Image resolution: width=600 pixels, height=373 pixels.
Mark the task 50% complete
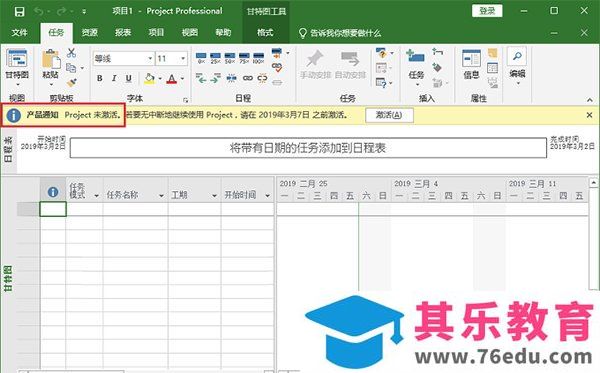coord(230,58)
